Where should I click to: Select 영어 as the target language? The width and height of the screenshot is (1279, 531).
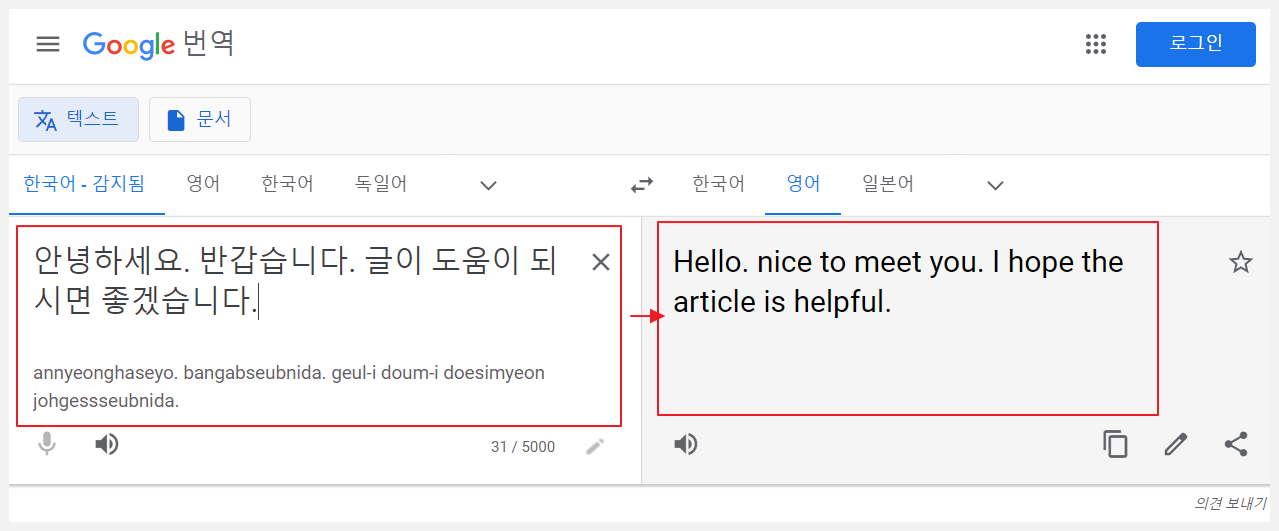(803, 184)
